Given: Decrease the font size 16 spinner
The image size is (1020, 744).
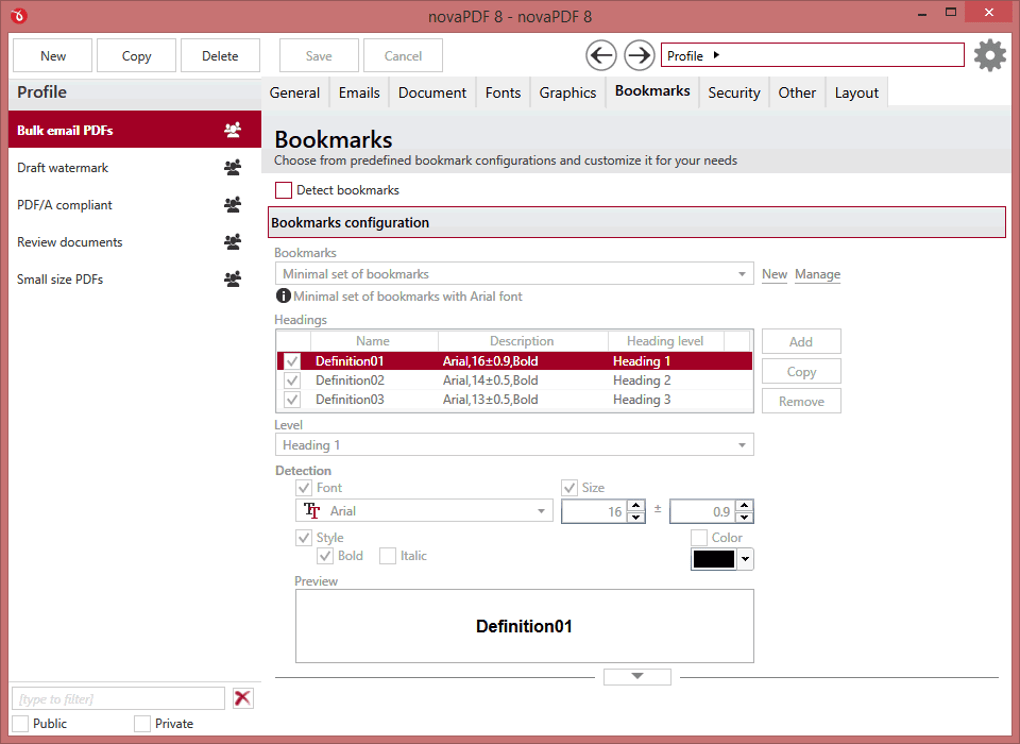Looking at the screenshot, I should pos(636,518).
